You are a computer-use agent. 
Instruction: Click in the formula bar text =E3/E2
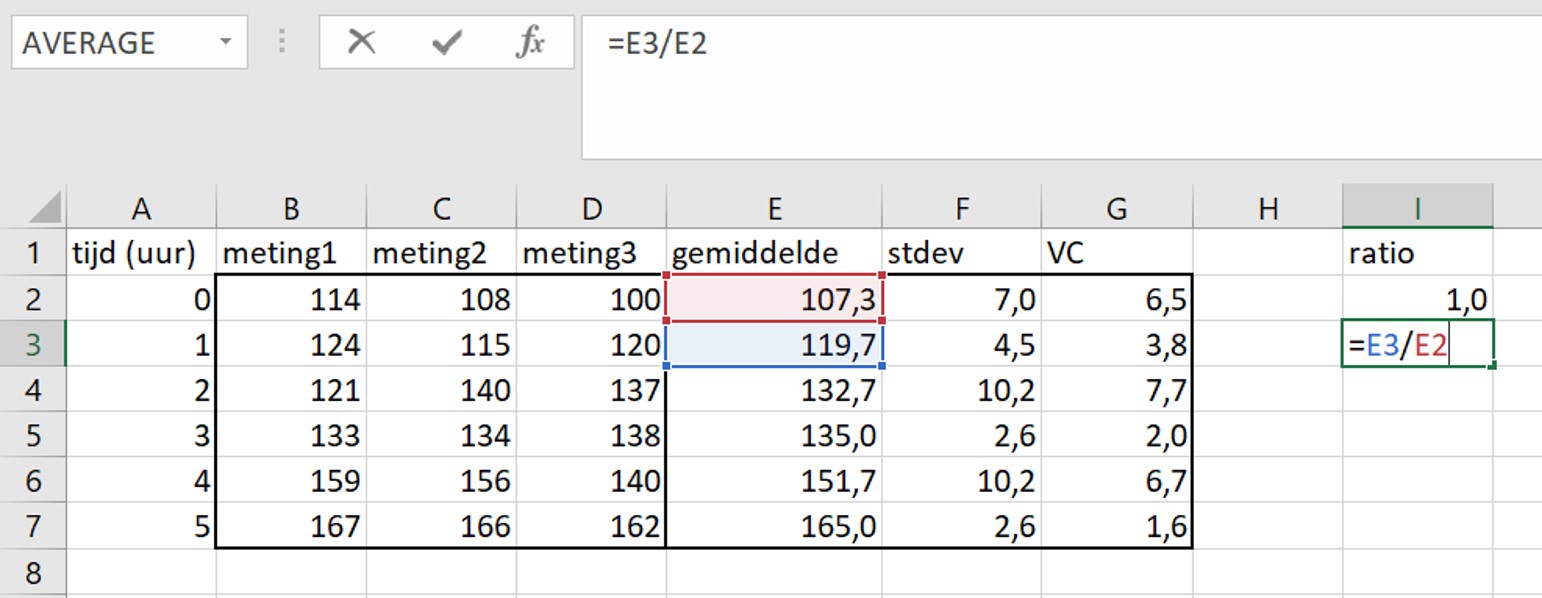tap(658, 44)
